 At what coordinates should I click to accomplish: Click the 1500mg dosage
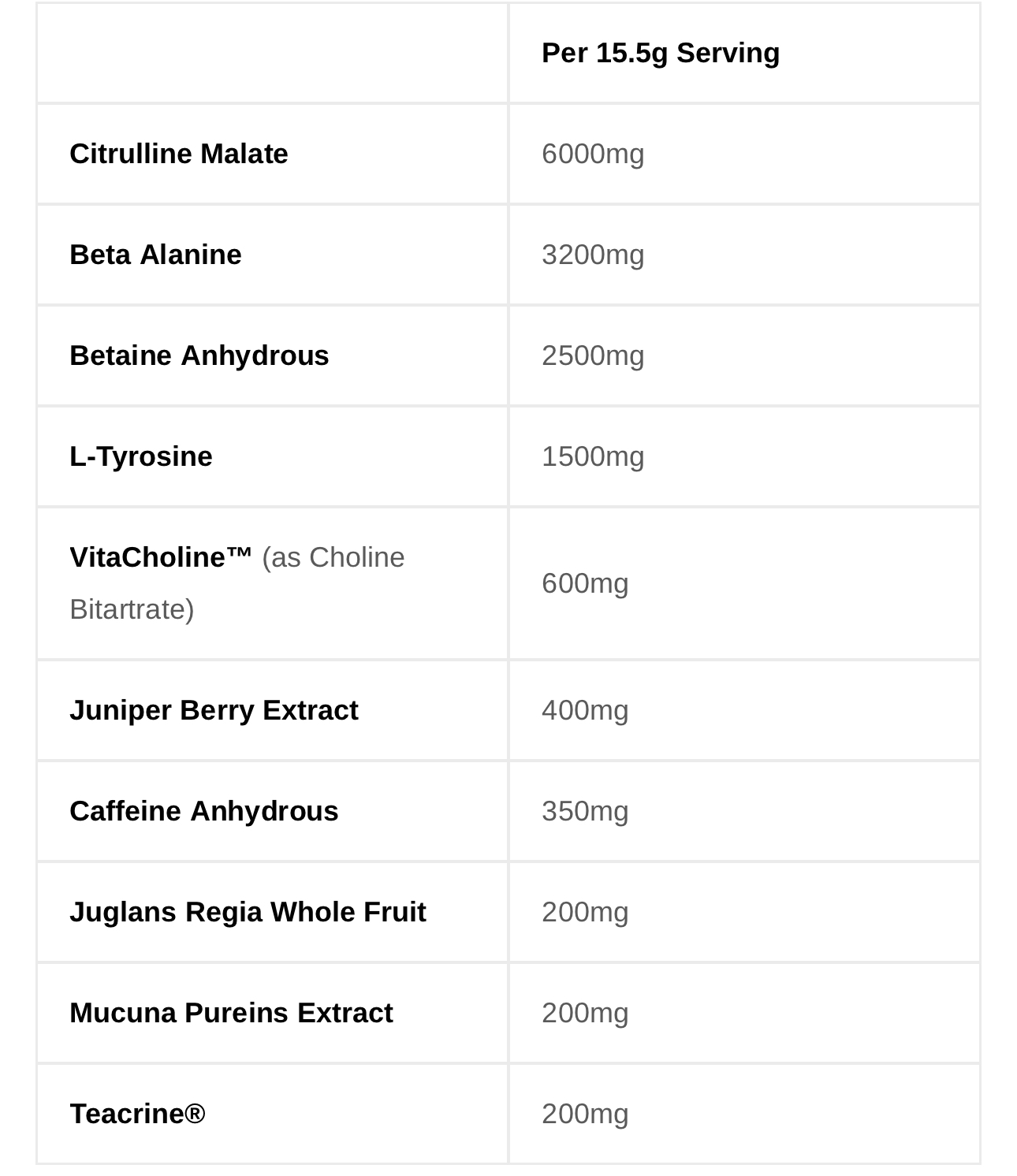[x=593, y=456]
